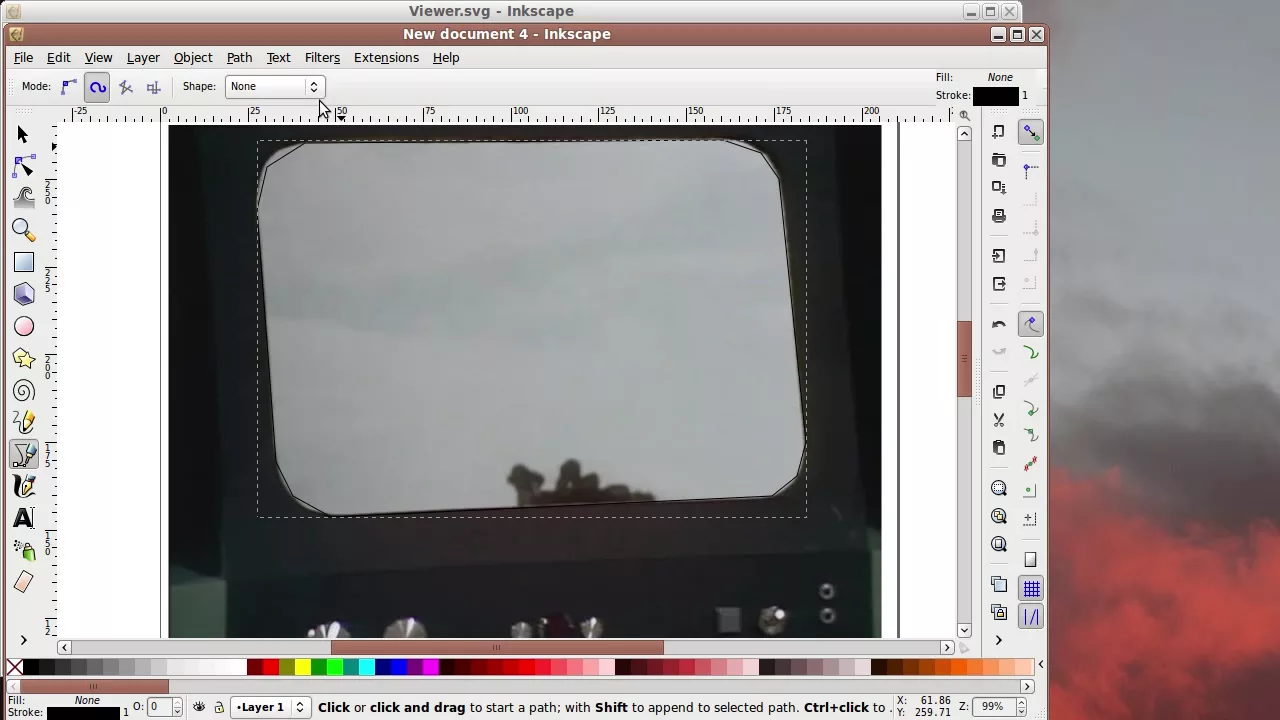The width and height of the screenshot is (1280, 720).
Task: Click Zoom to fit page icon
Action: pos(999,544)
